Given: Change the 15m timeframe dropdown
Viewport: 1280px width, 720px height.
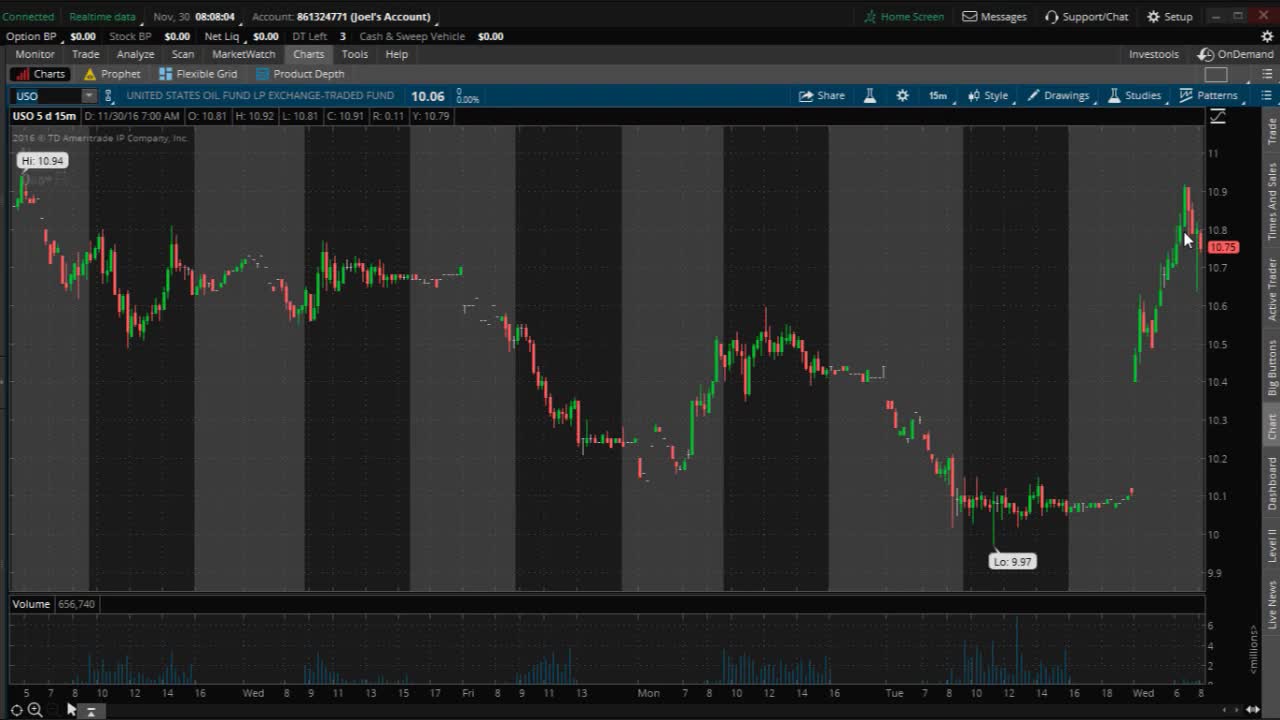Looking at the screenshot, I should [x=937, y=96].
